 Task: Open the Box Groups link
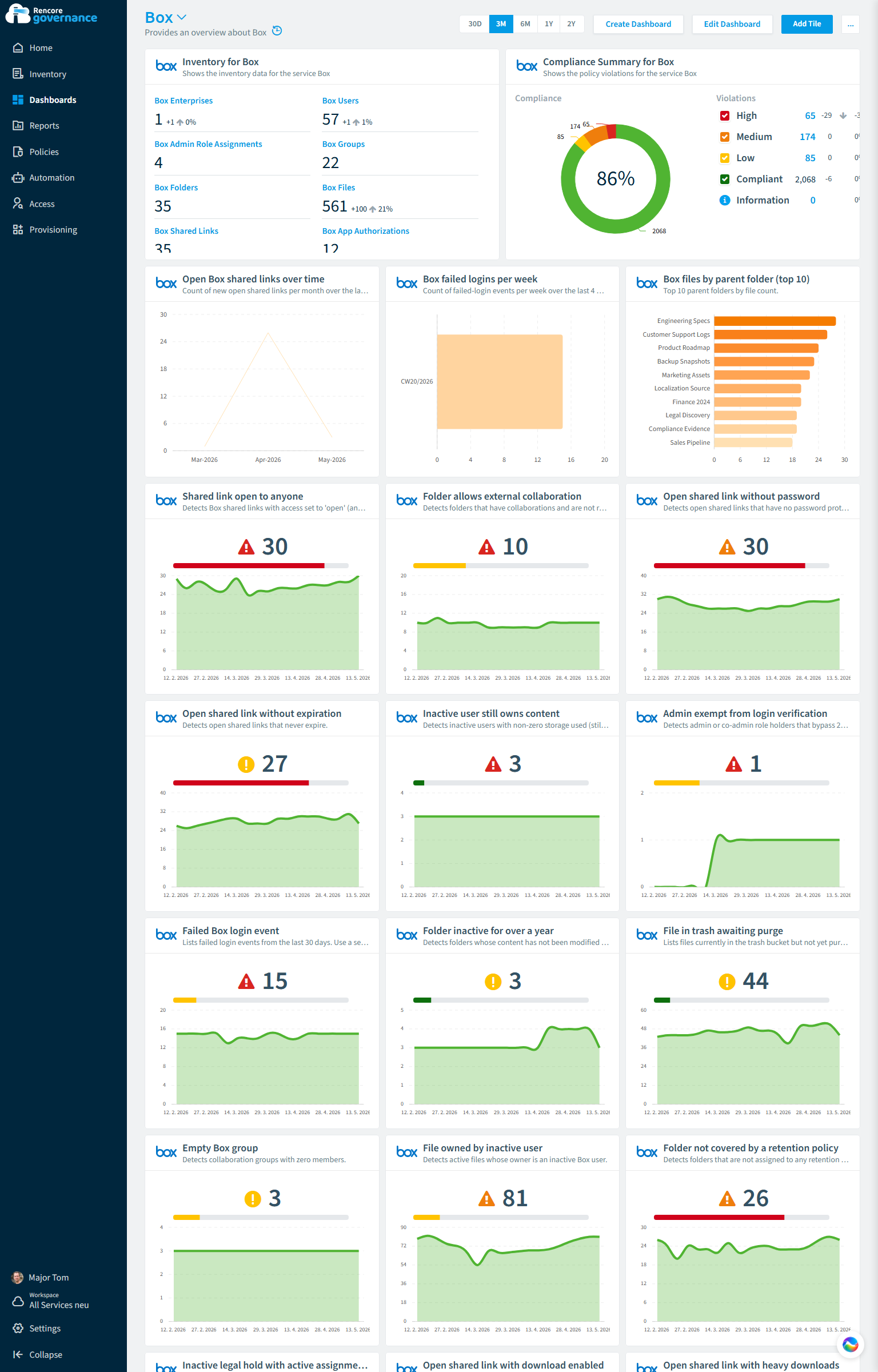(x=343, y=144)
